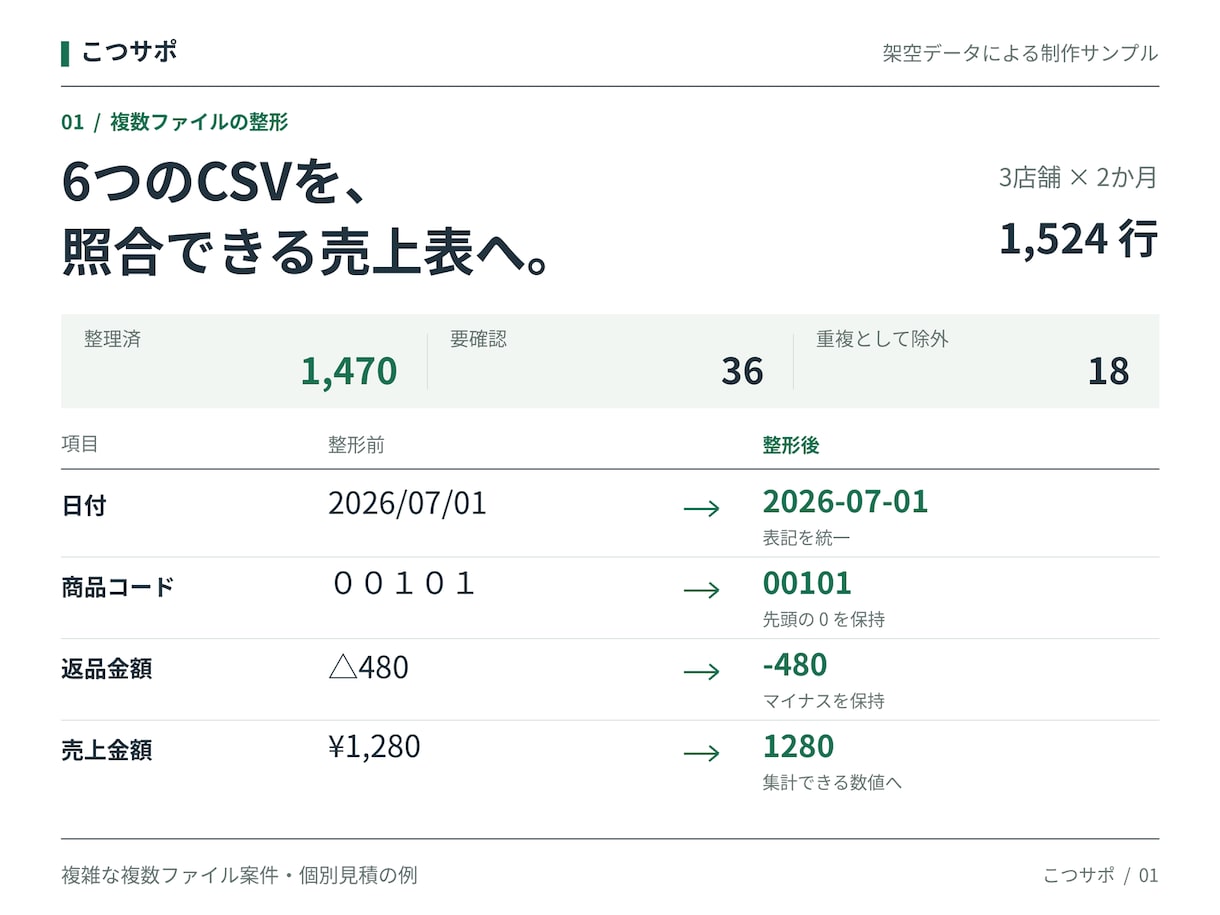Click the 売上金額 row label
1220x915 pixels.
107,750
